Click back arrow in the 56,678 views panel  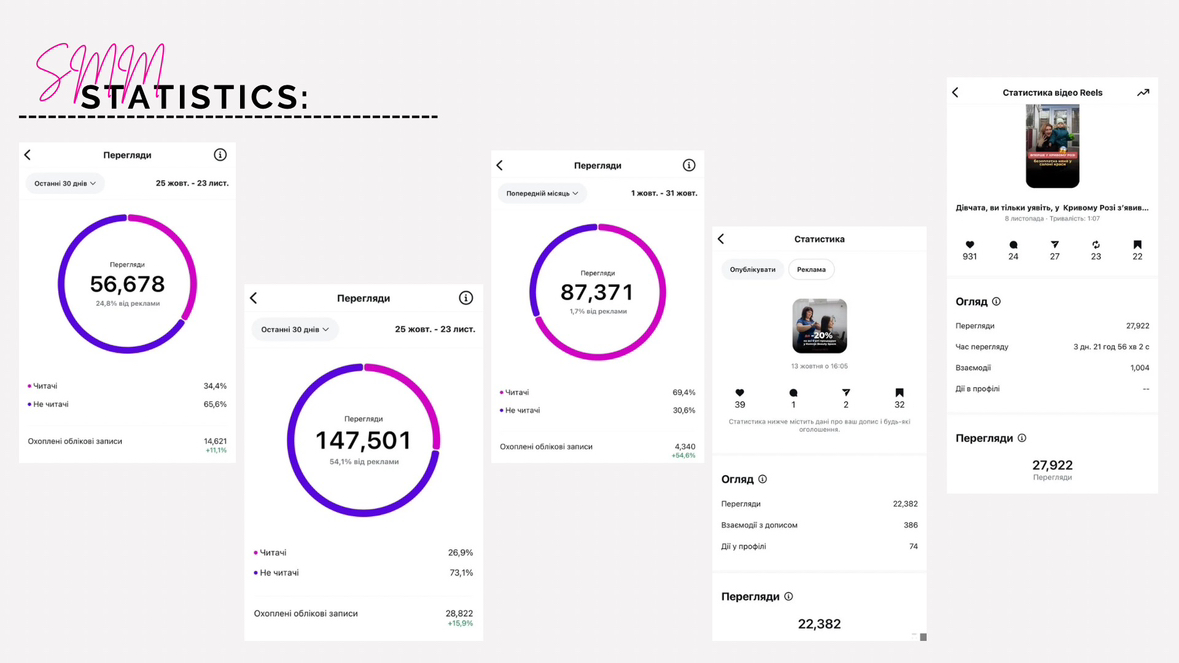pos(28,155)
